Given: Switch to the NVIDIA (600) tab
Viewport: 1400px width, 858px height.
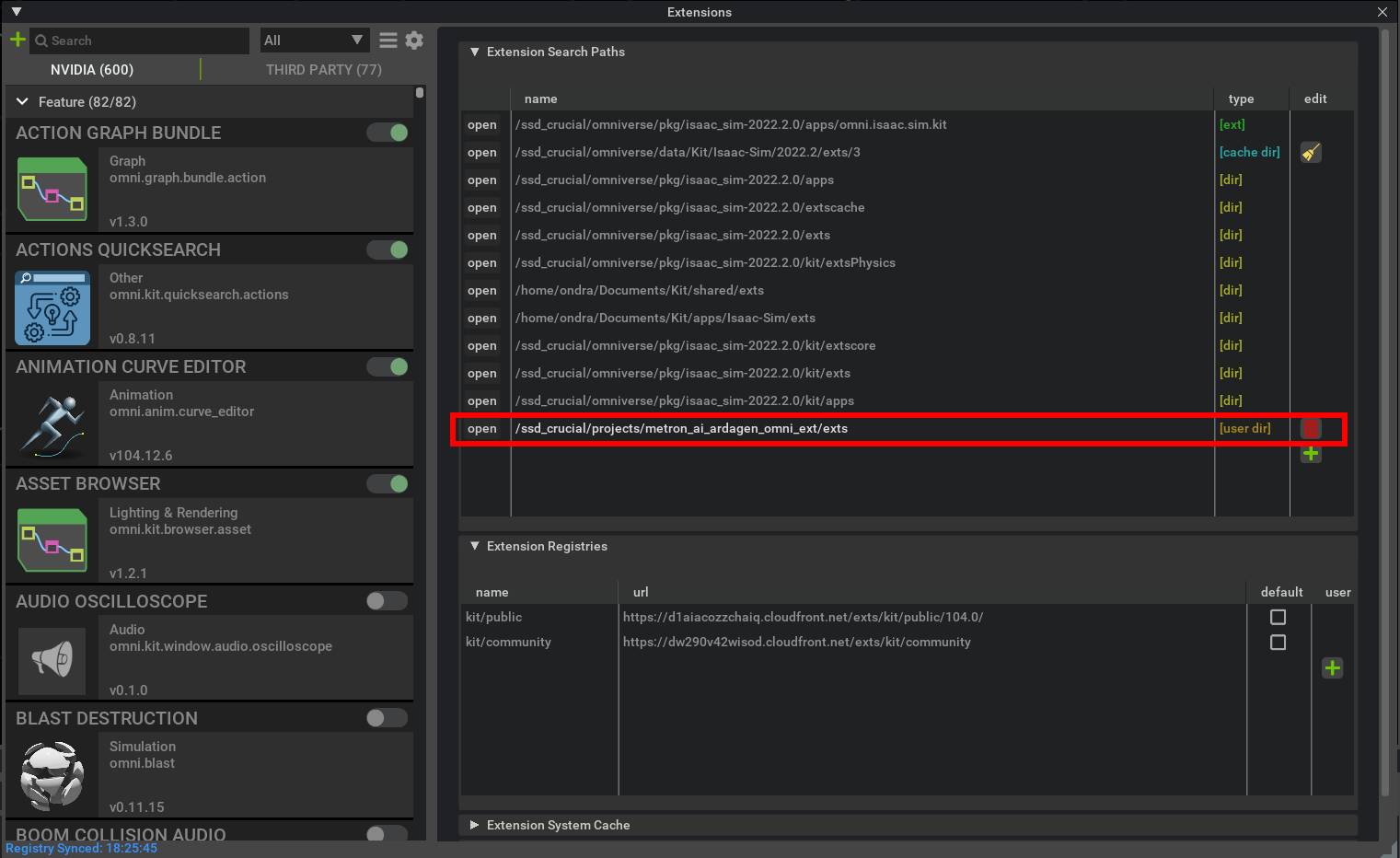Looking at the screenshot, I should (x=92, y=69).
